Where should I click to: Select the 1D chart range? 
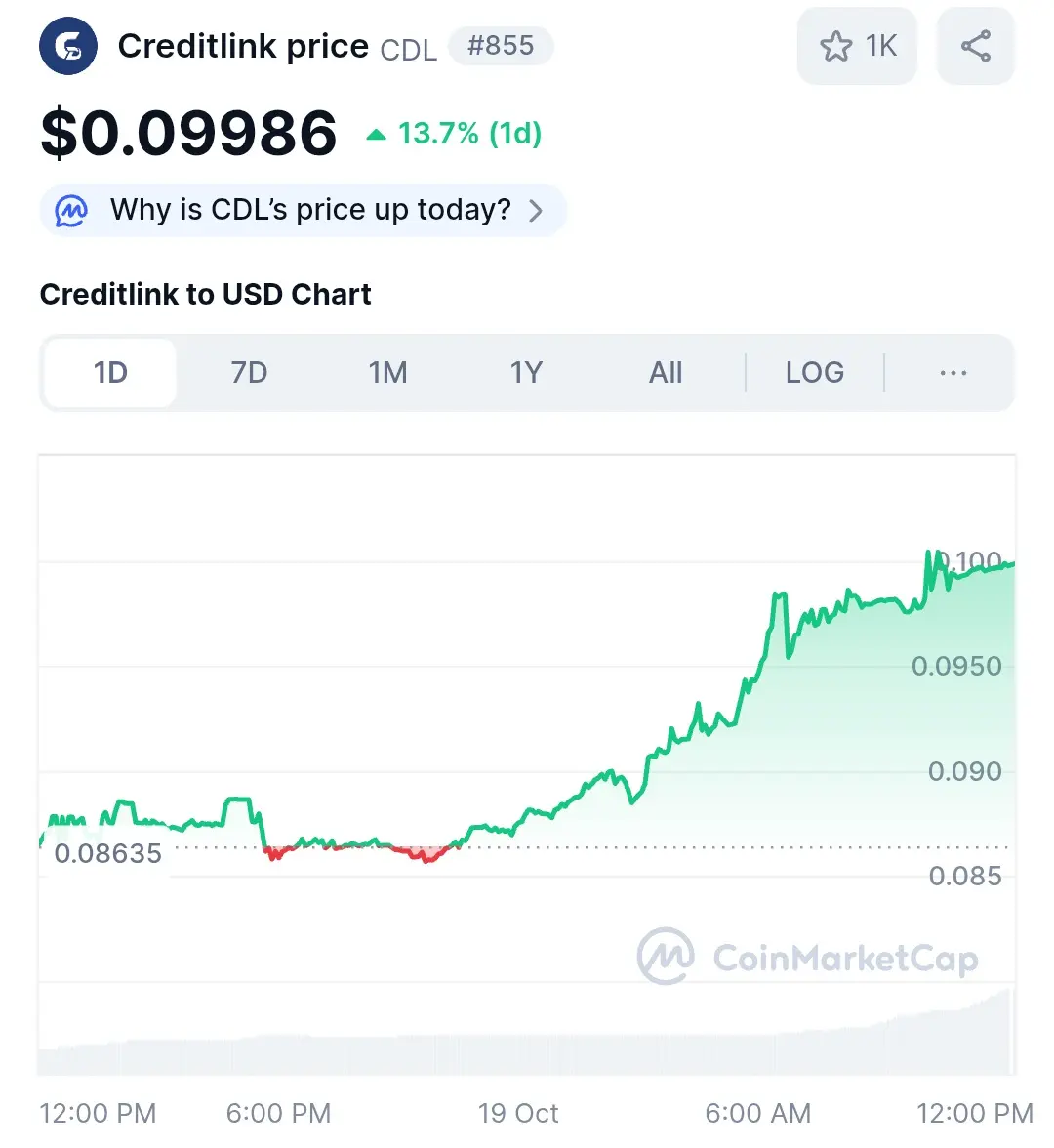coord(110,373)
